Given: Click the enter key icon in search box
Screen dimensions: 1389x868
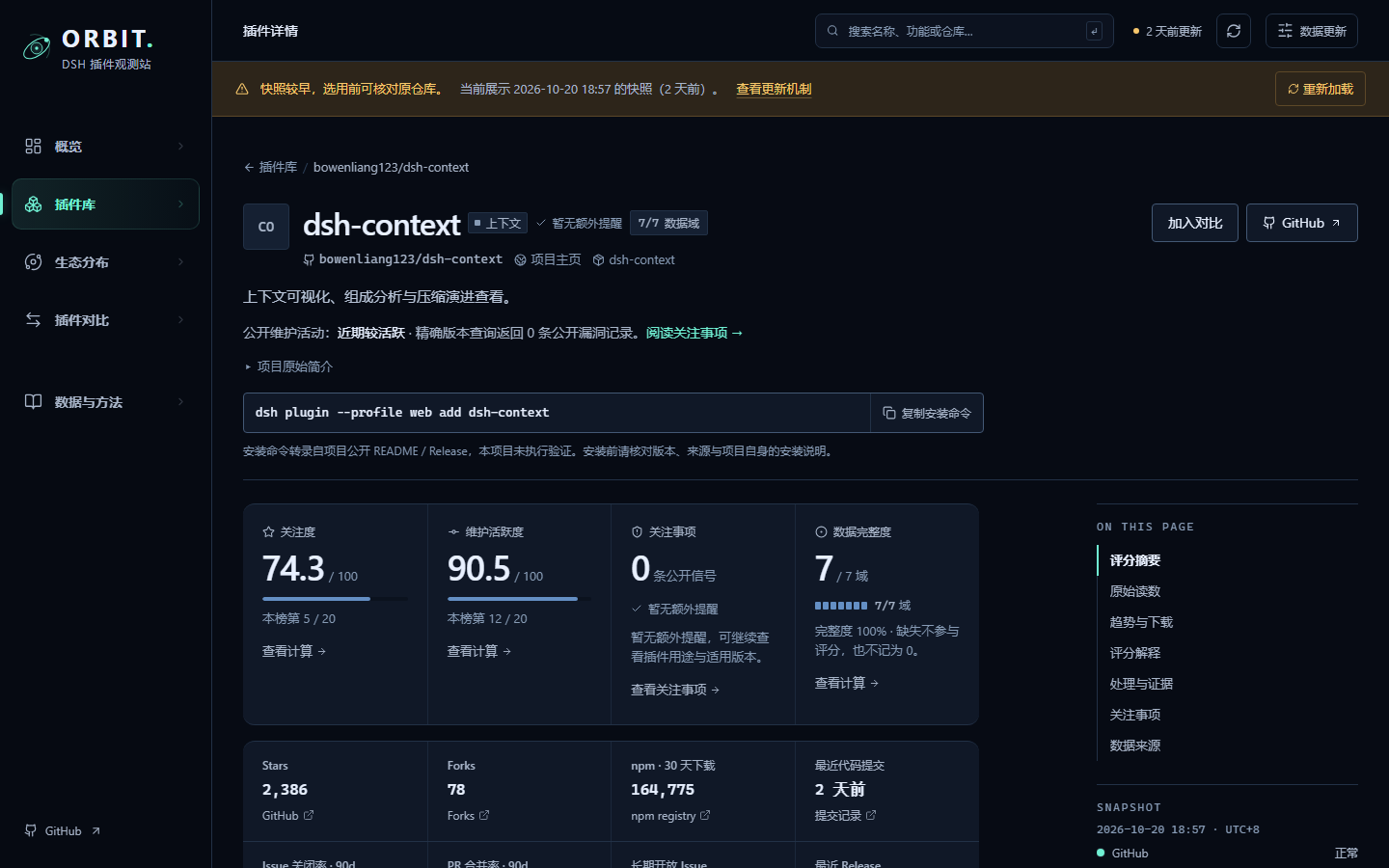Looking at the screenshot, I should [x=1094, y=31].
